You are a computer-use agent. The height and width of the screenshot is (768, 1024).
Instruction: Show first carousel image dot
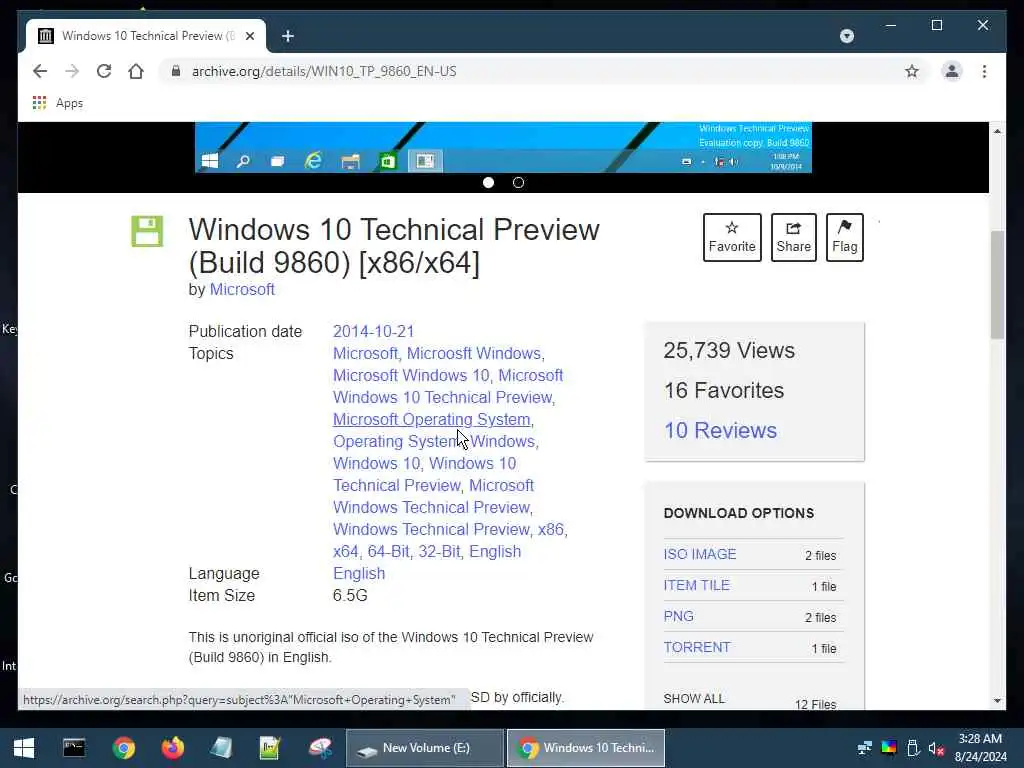tap(488, 183)
